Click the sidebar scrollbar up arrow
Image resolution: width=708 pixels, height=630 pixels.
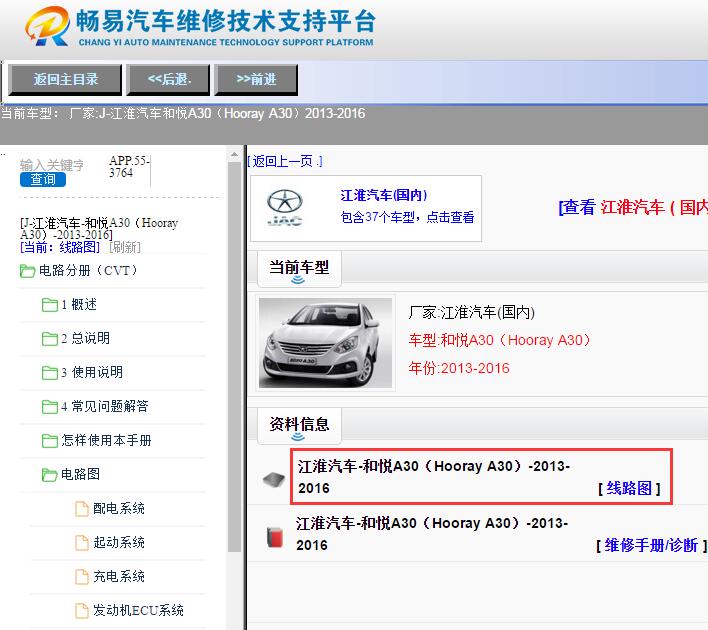tap(234, 155)
